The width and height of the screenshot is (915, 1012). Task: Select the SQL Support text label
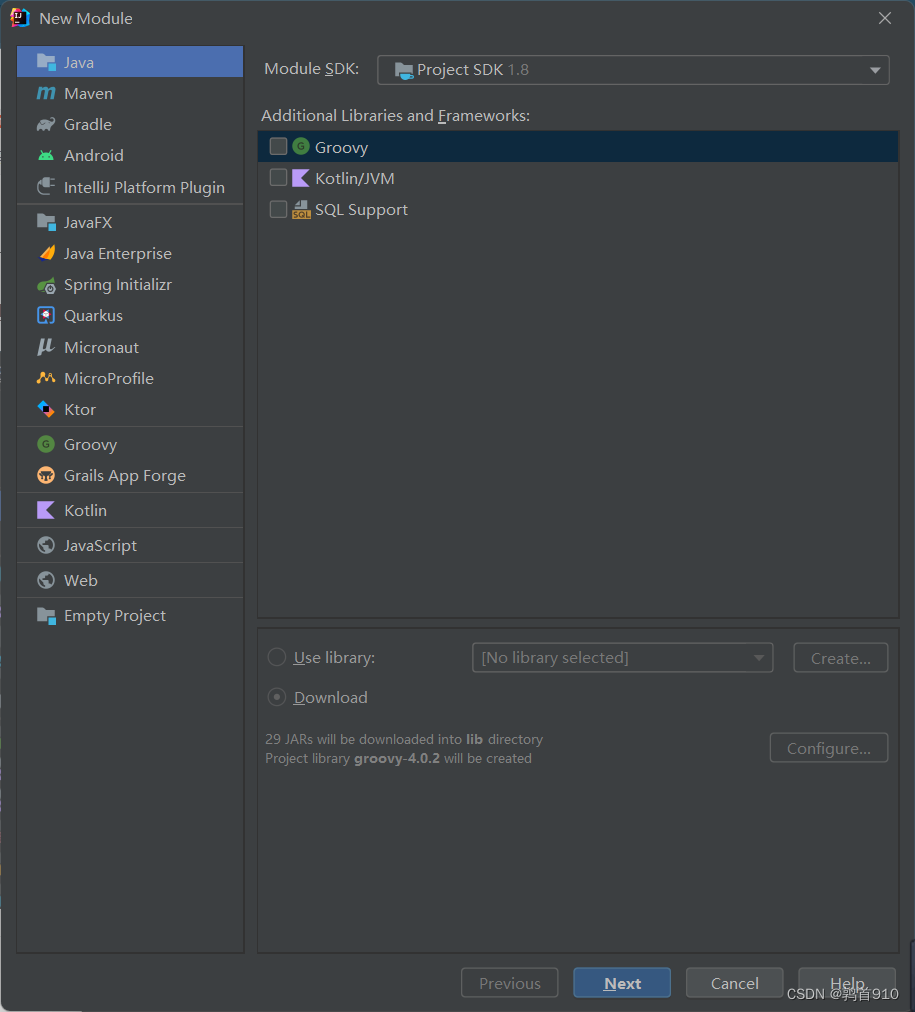click(x=361, y=210)
